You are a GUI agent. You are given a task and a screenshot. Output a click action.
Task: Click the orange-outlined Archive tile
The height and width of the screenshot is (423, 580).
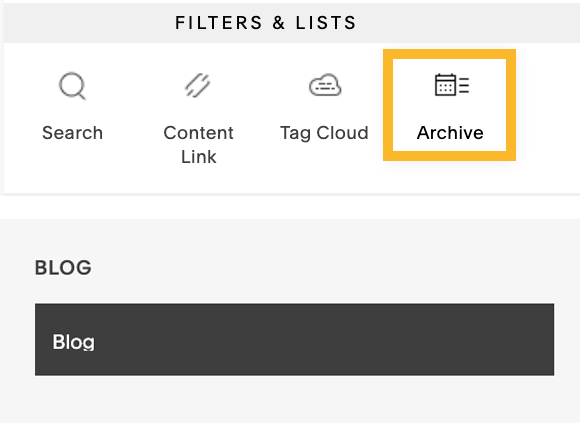[449, 105]
